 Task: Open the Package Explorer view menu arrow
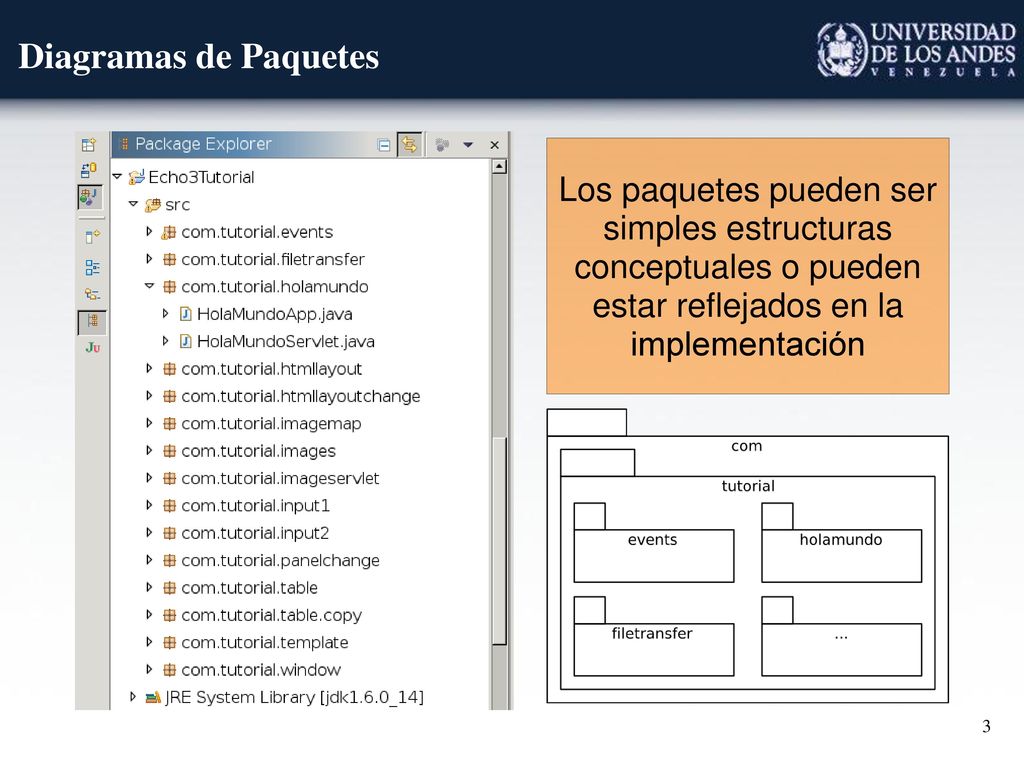[468, 145]
